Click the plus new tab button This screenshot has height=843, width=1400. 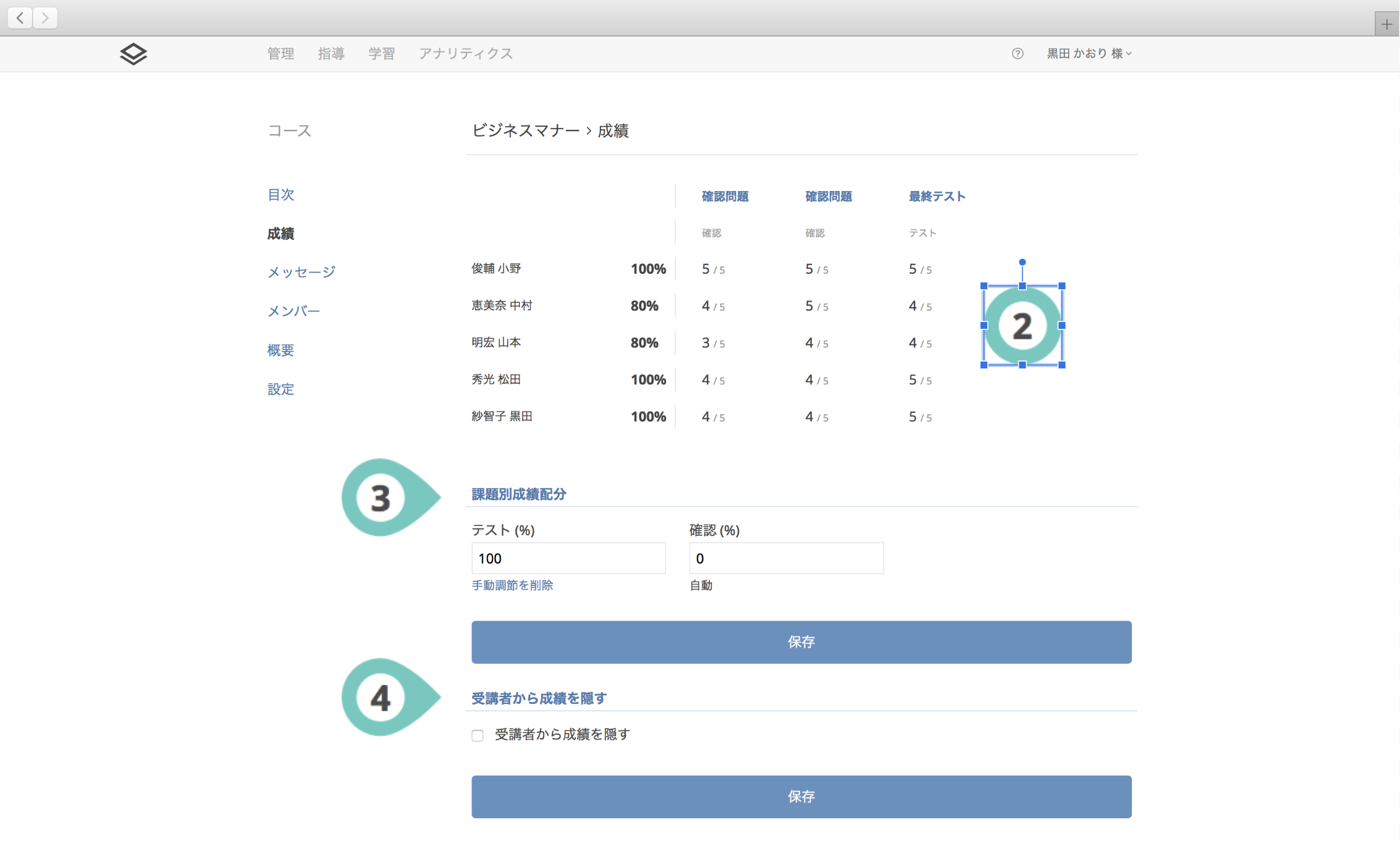click(x=1386, y=25)
